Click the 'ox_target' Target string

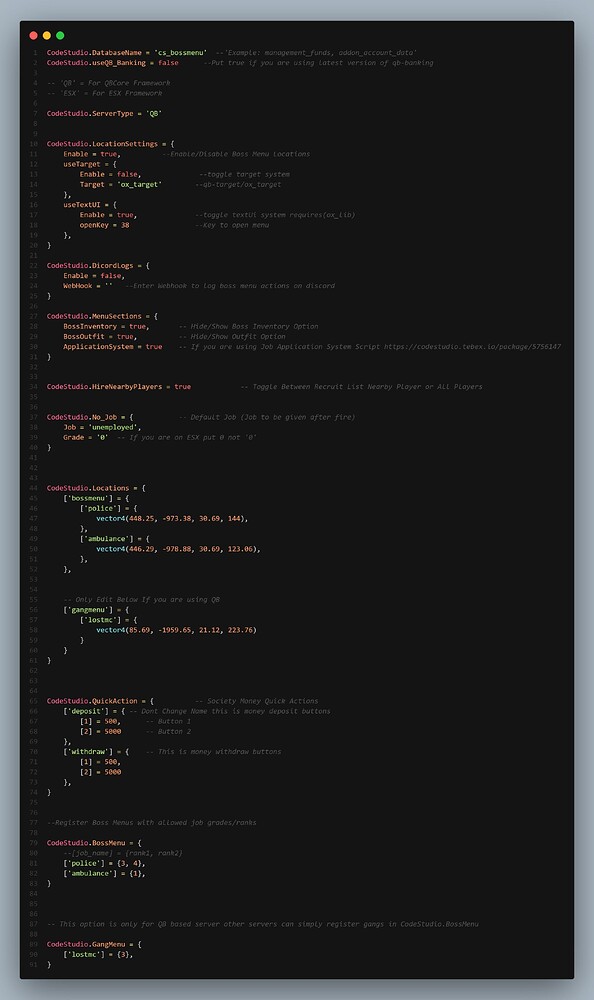139,184
